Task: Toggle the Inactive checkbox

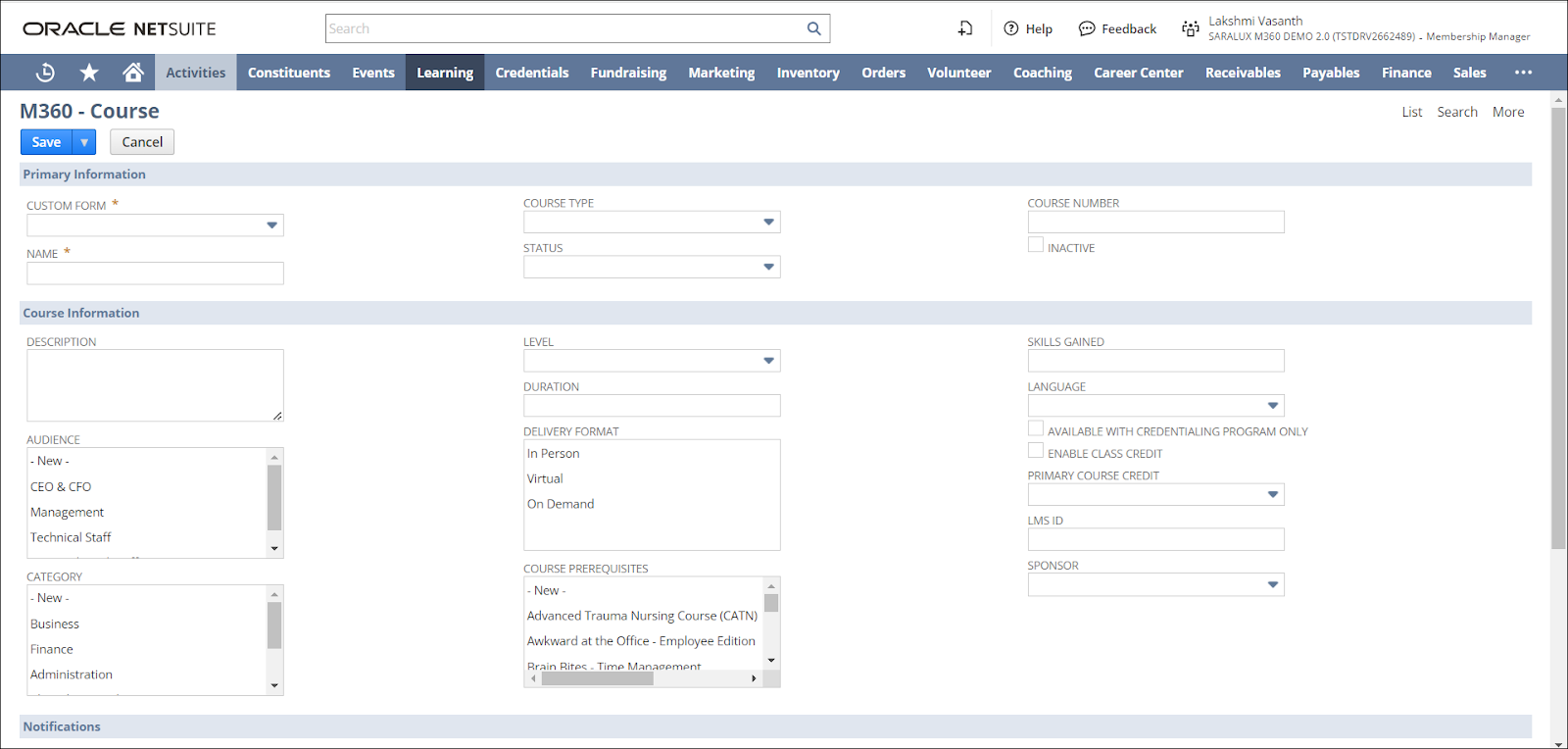Action: pyautogui.click(x=1036, y=245)
